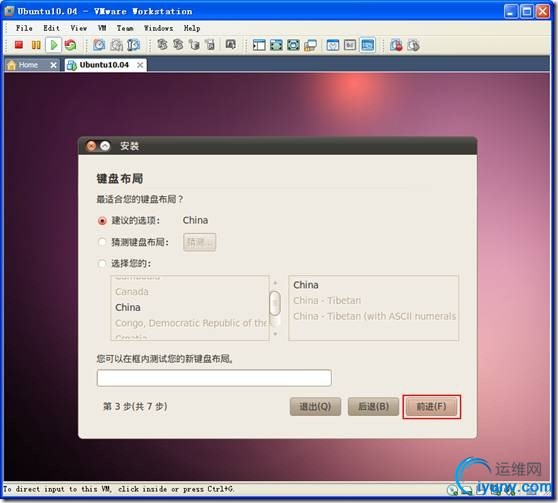Screen dimensions: 558x503
Task: Click the Record VM execution icon
Action: tap(396, 45)
